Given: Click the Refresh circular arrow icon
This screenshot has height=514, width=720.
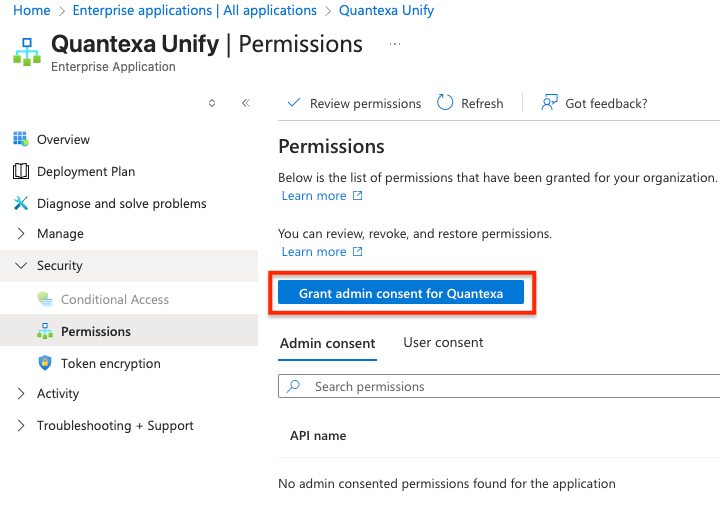Looking at the screenshot, I should [444, 103].
